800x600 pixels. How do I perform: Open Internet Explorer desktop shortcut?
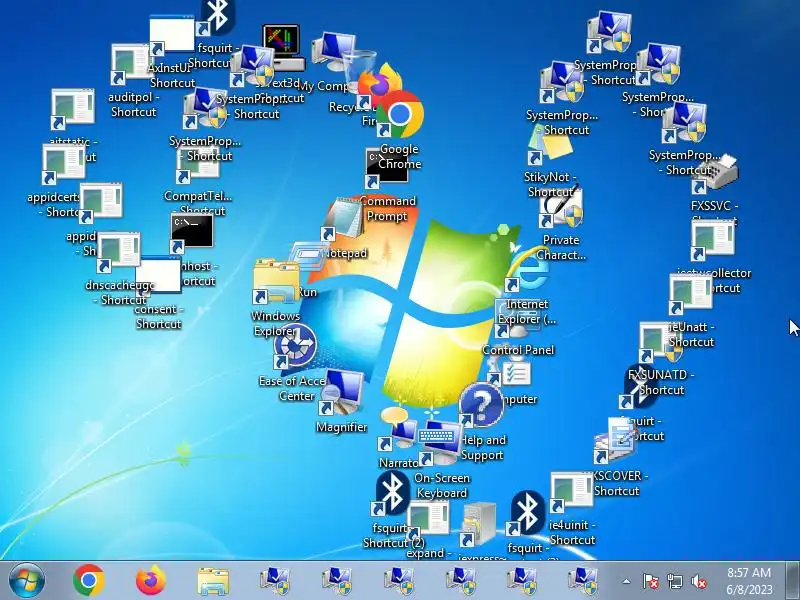(527, 270)
